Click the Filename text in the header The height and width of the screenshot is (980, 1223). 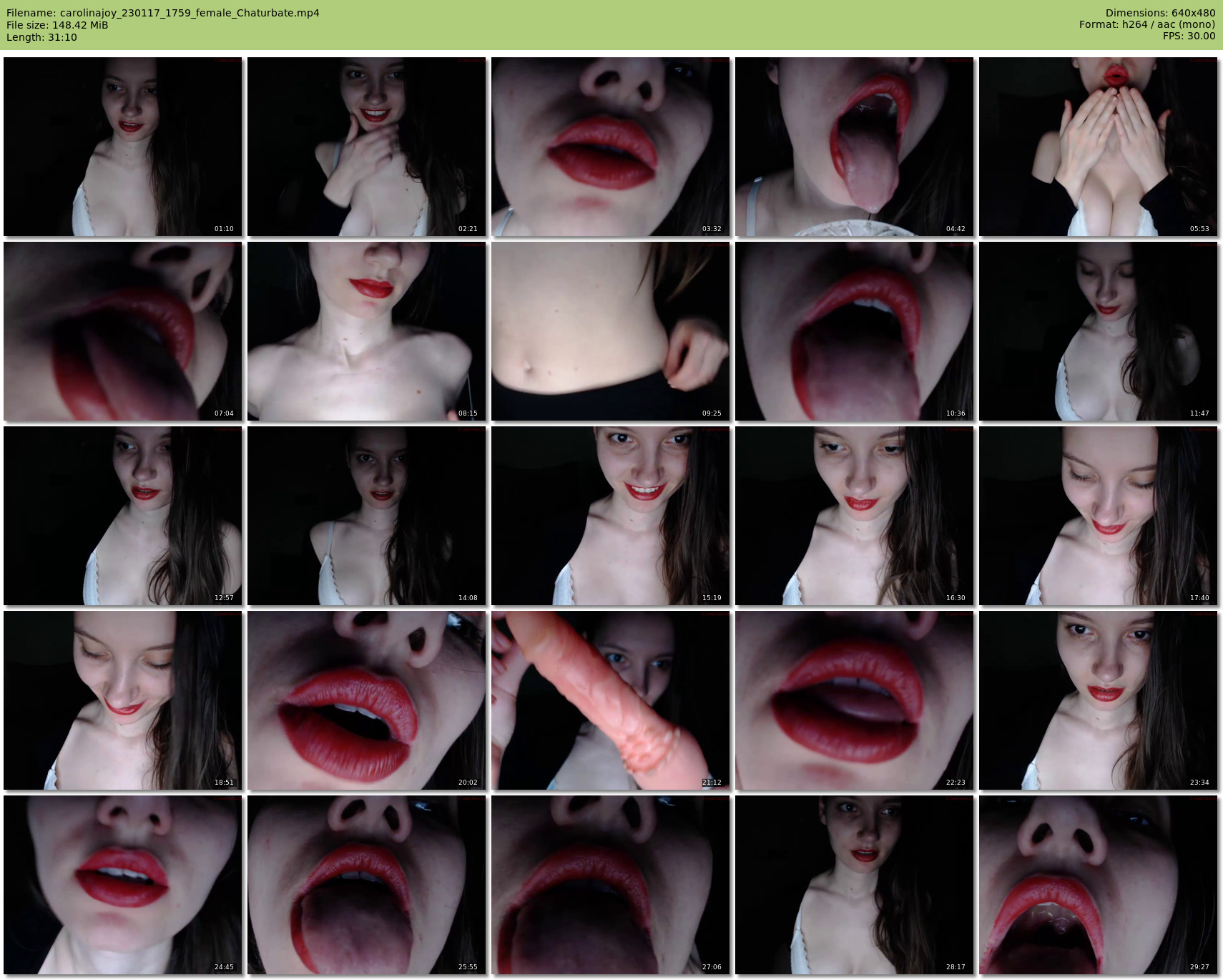(163, 13)
